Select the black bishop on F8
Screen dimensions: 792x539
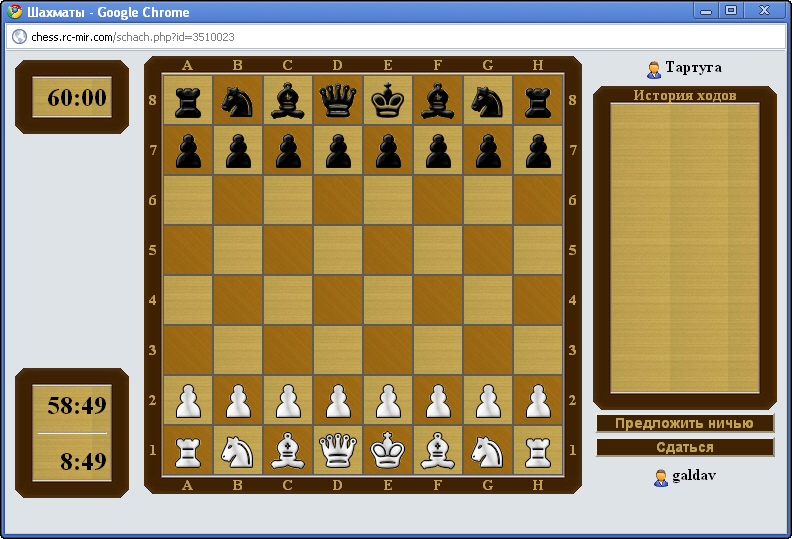pyautogui.click(x=438, y=100)
